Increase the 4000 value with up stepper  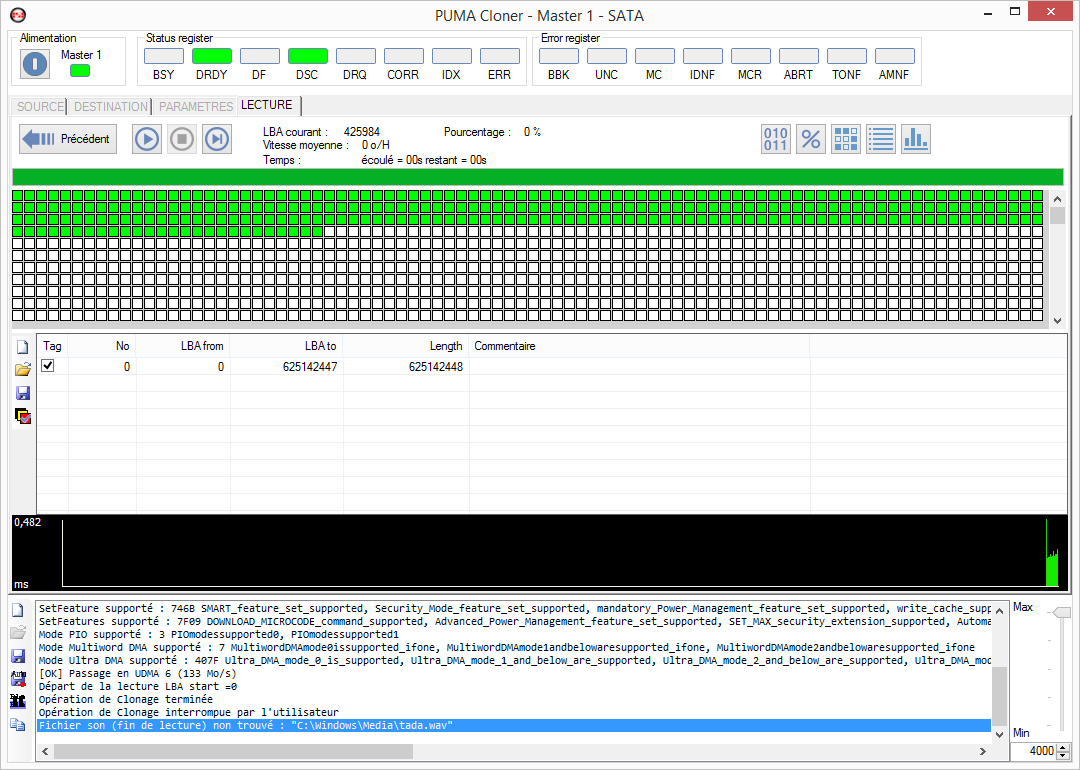pos(1063,747)
